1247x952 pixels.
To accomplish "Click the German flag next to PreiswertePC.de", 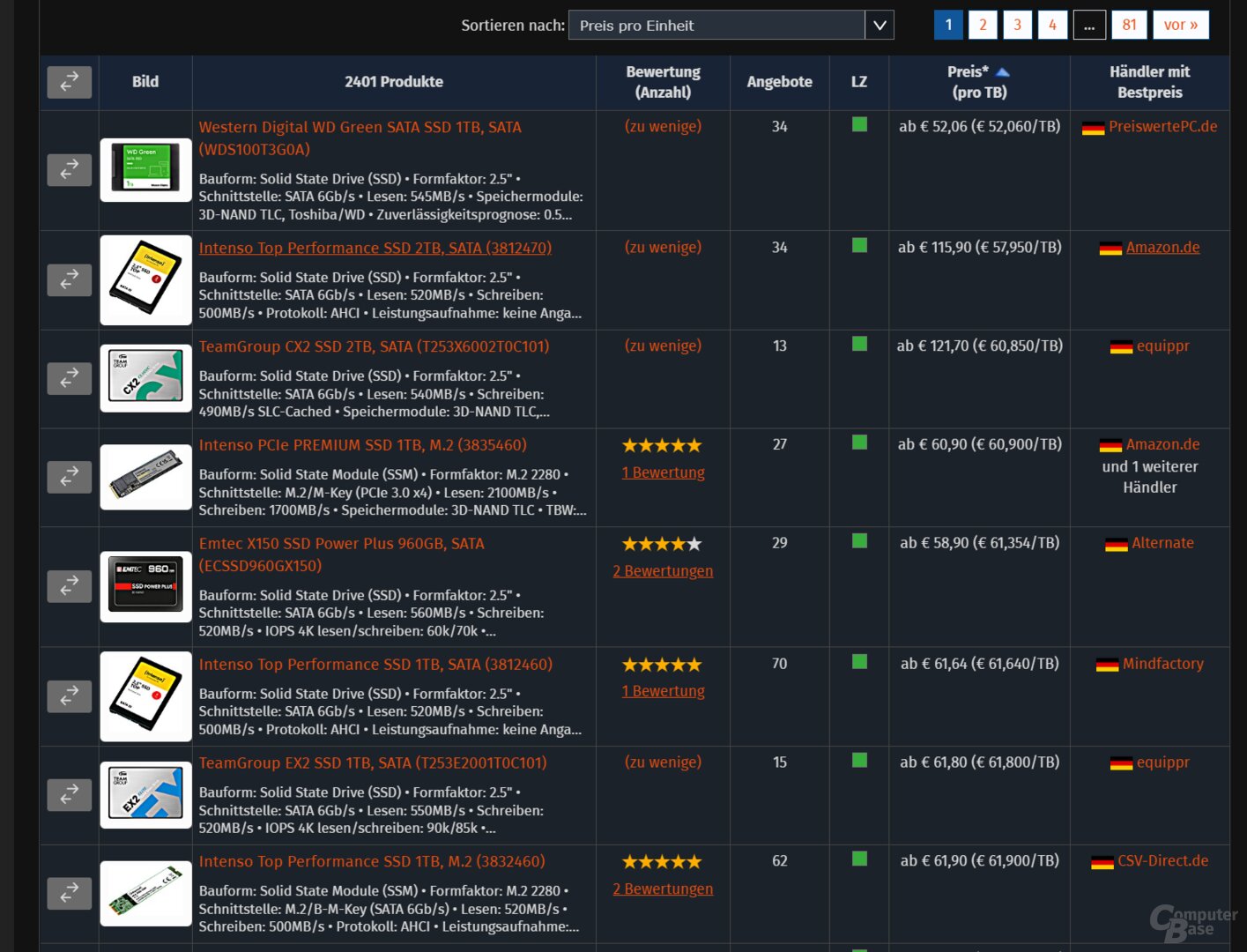I will coord(1093,128).
